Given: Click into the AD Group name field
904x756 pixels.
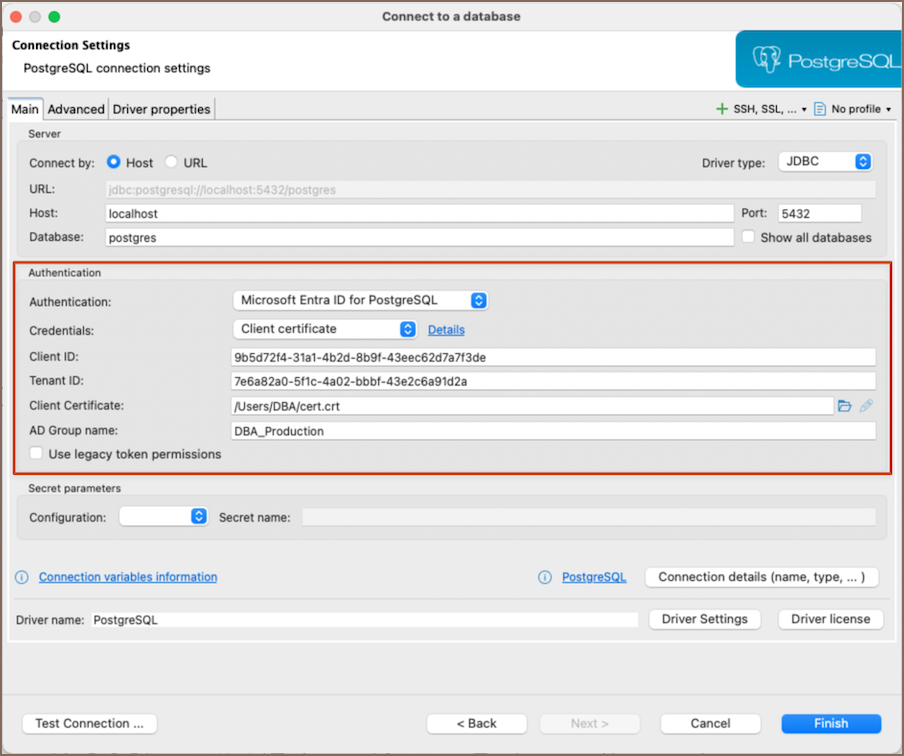Looking at the screenshot, I should coord(552,431).
